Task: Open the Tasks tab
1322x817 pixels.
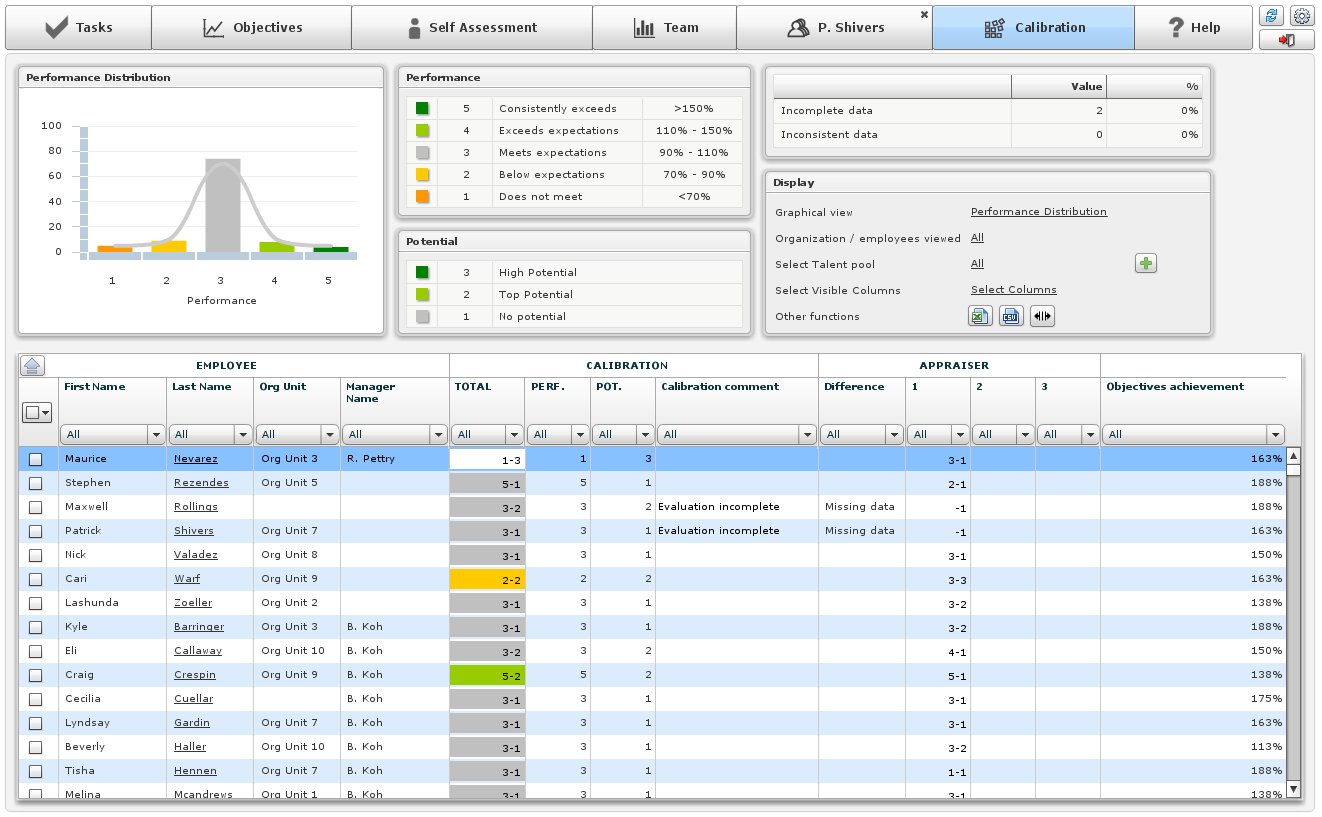Action: (x=79, y=28)
